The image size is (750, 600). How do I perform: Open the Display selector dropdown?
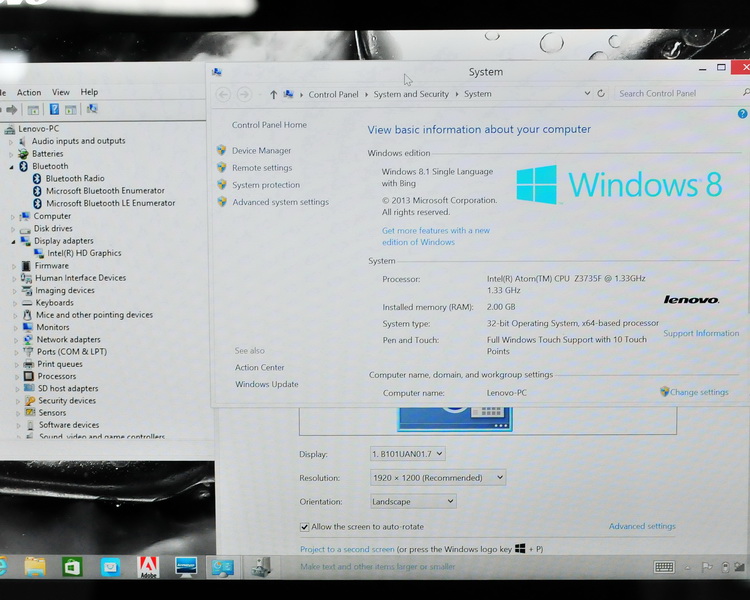pyautogui.click(x=408, y=454)
